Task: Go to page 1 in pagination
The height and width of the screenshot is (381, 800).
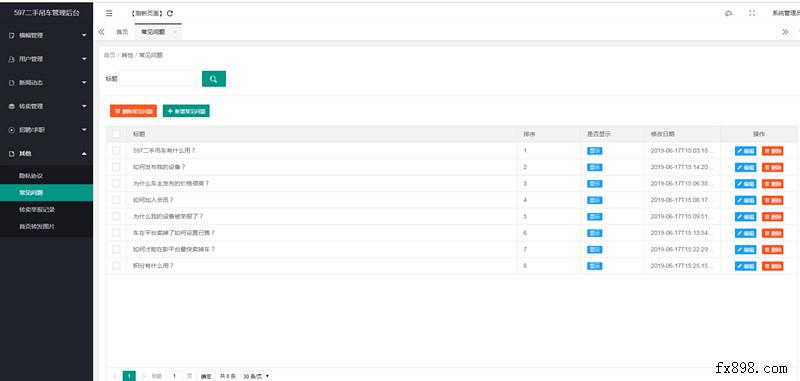Action: tap(130, 376)
